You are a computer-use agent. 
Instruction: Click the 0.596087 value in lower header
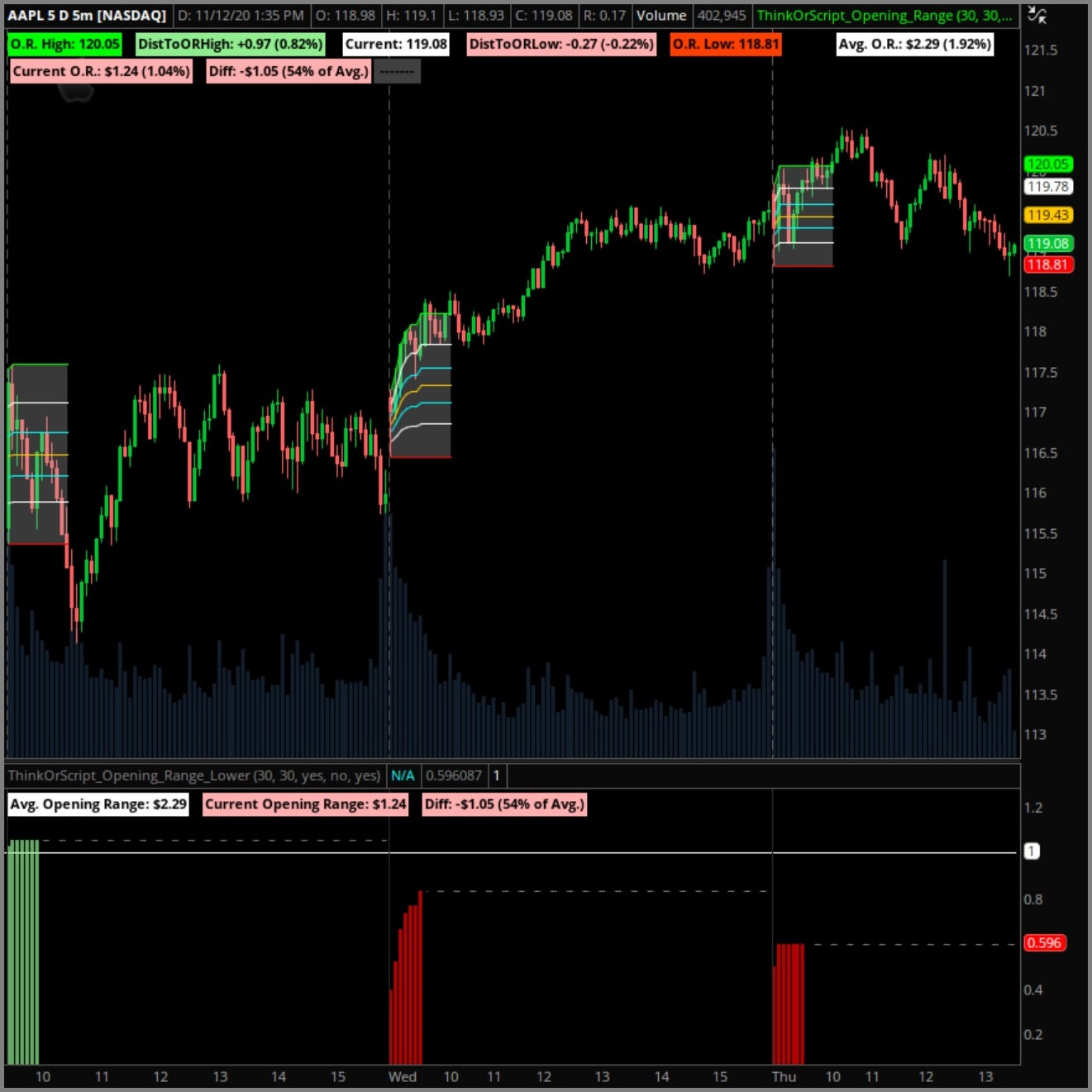pos(453,775)
